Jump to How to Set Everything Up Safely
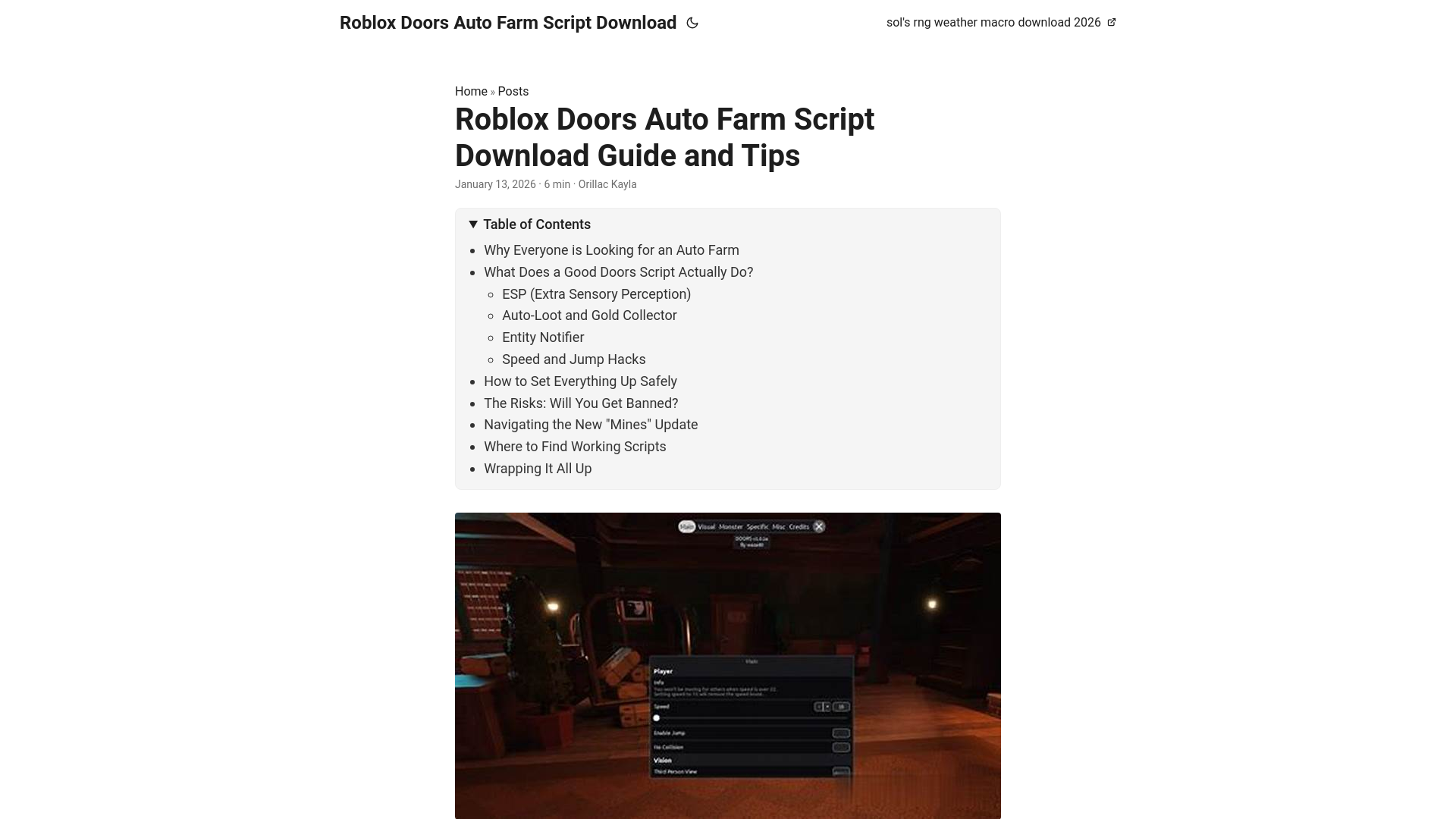The width and height of the screenshot is (1456, 819). coord(580,381)
